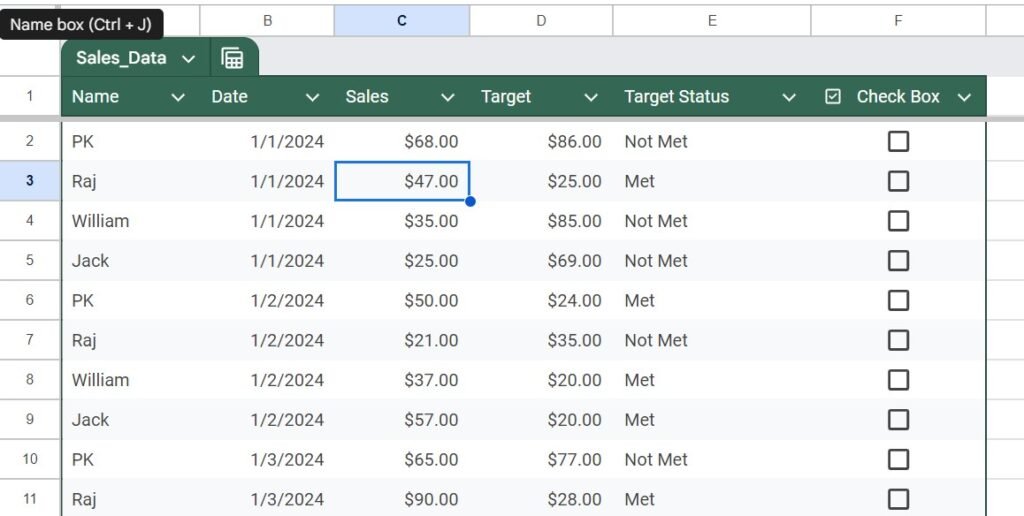This screenshot has height=516, width=1024.
Task: Open the Name column dropdown
Action: [178, 97]
